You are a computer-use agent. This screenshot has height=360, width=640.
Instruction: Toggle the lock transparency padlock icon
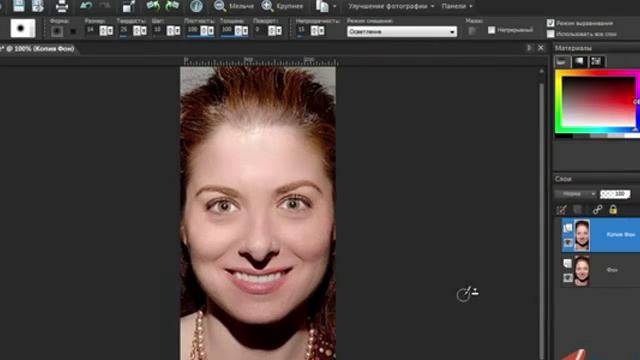[x=613, y=210]
